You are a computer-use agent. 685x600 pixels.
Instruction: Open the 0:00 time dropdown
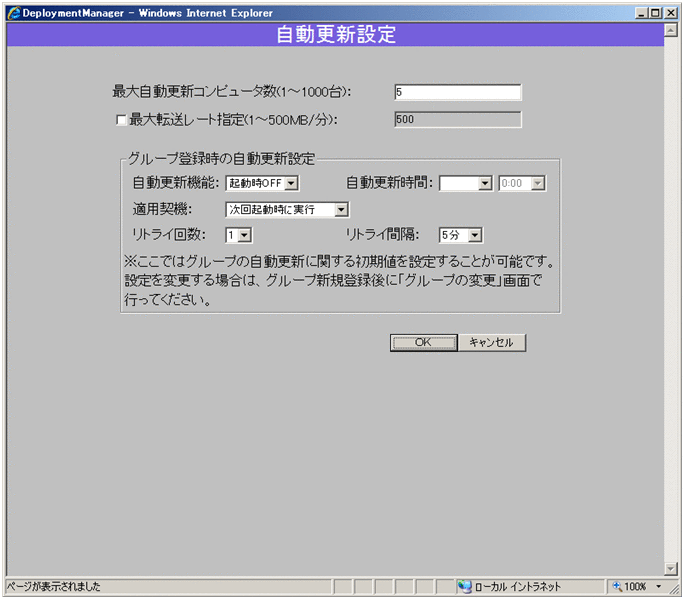(x=522, y=183)
